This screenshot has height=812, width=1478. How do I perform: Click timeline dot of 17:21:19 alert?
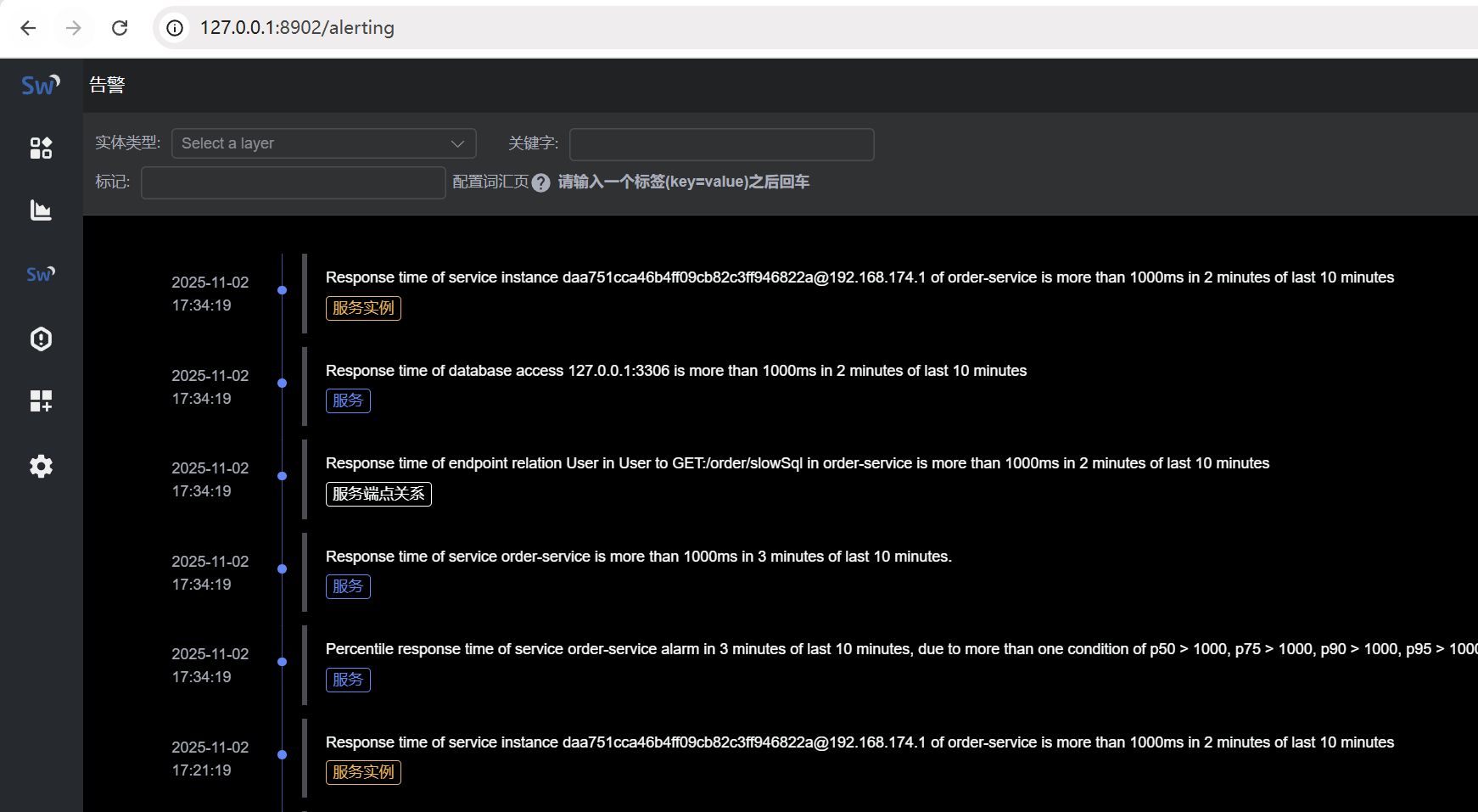(x=283, y=755)
